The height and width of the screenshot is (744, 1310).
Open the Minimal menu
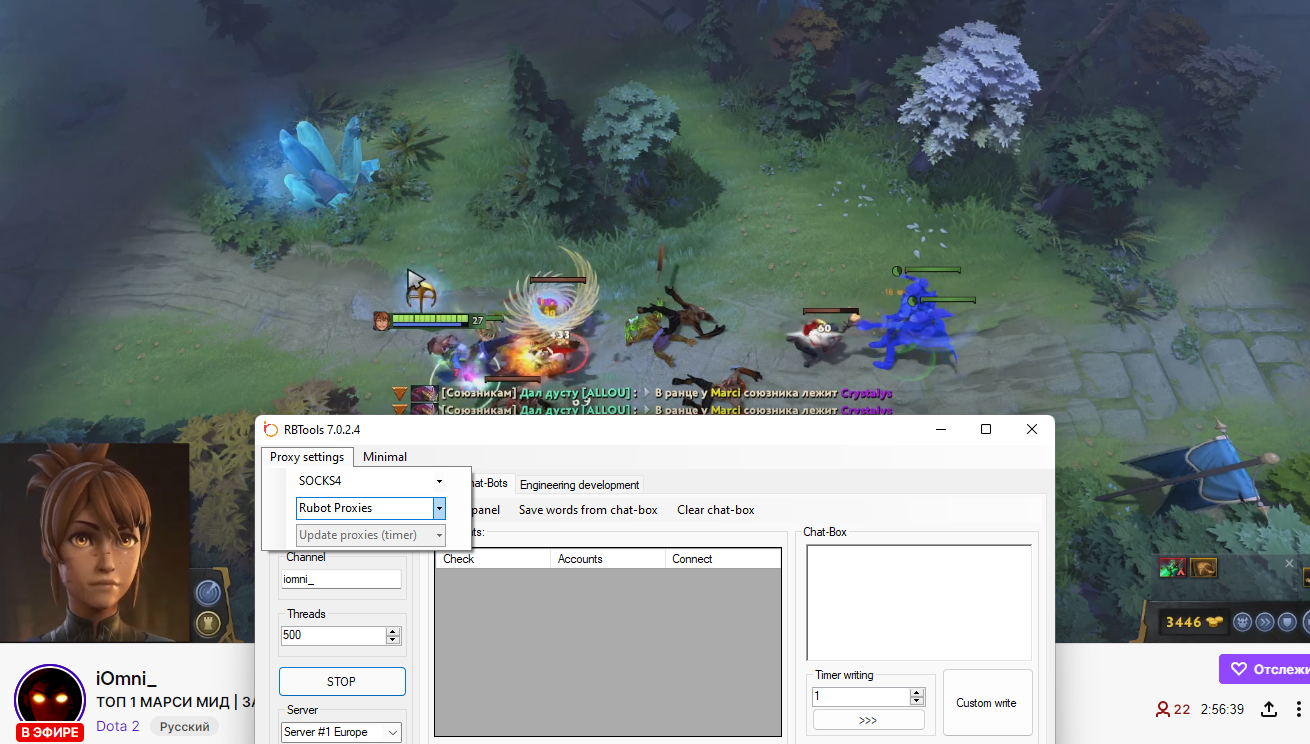[x=384, y=457]
